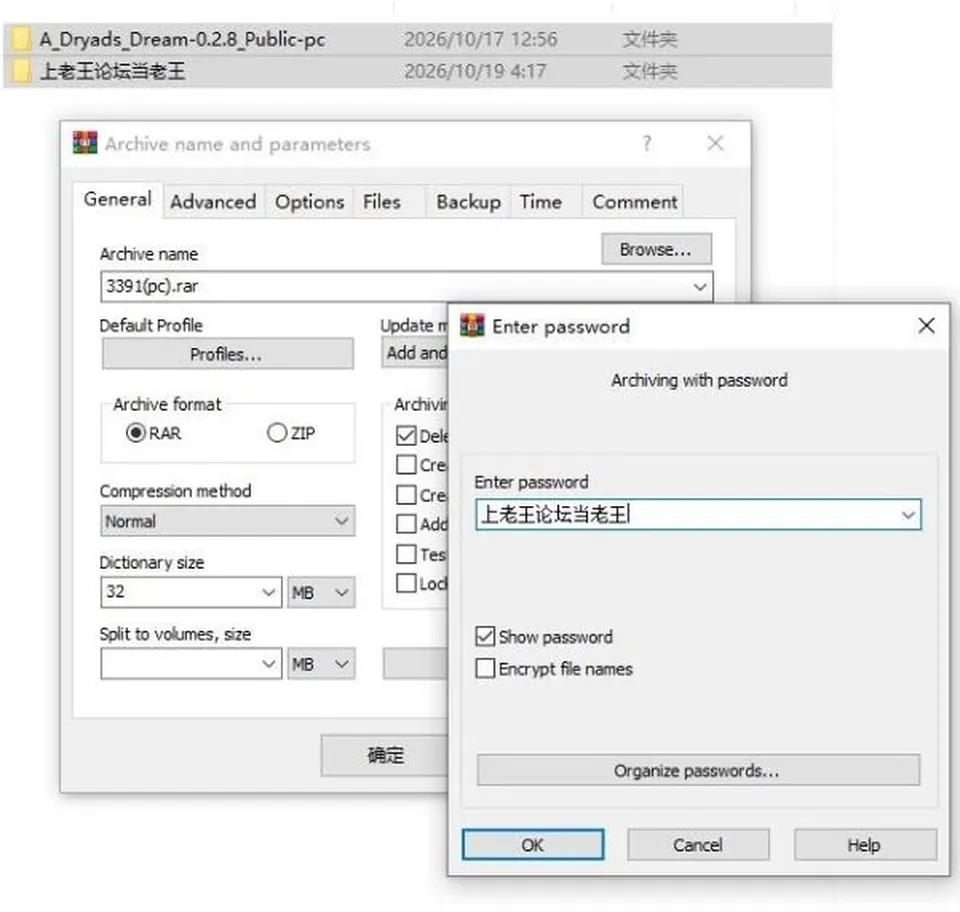Screen dimensions: 960x912
Task: Open the Update mode dropdown
Action: point(414,353)
